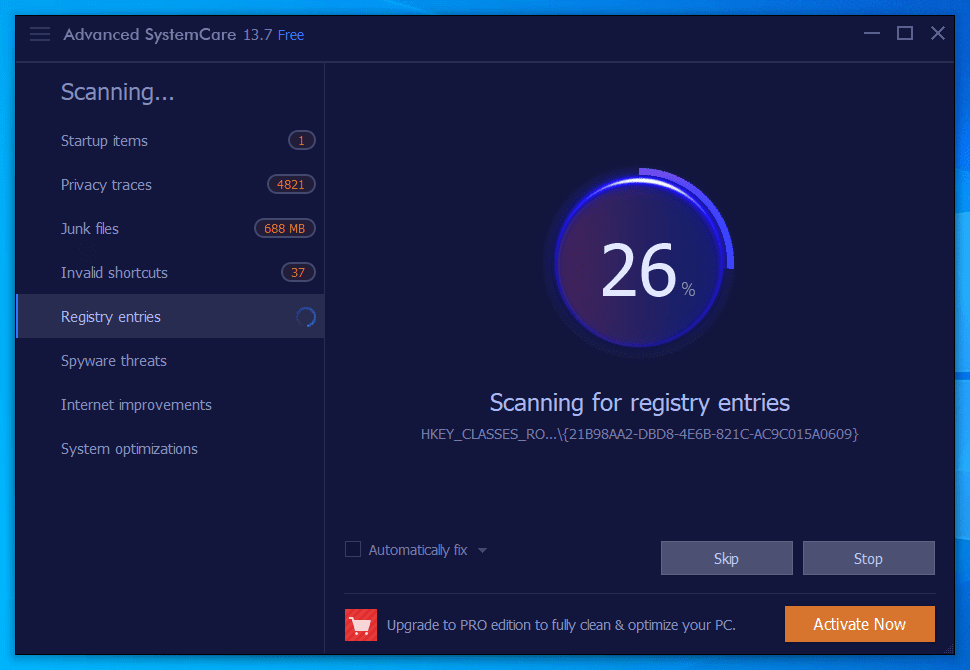
Task: Click the Junk files 688 MB badge
Action: coord(284,228)
